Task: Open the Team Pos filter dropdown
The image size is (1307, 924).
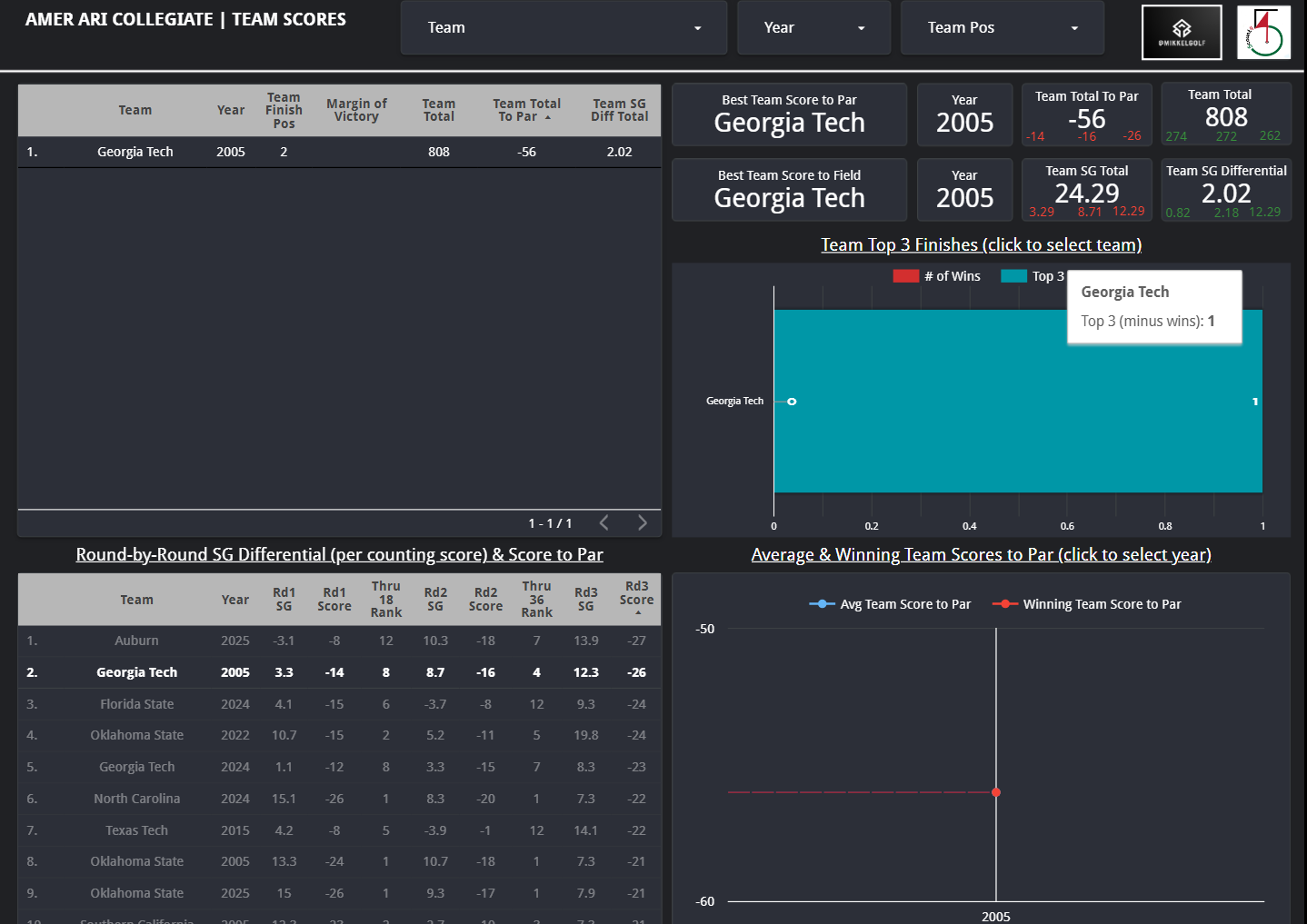Action: click(x=1002, y=27)
